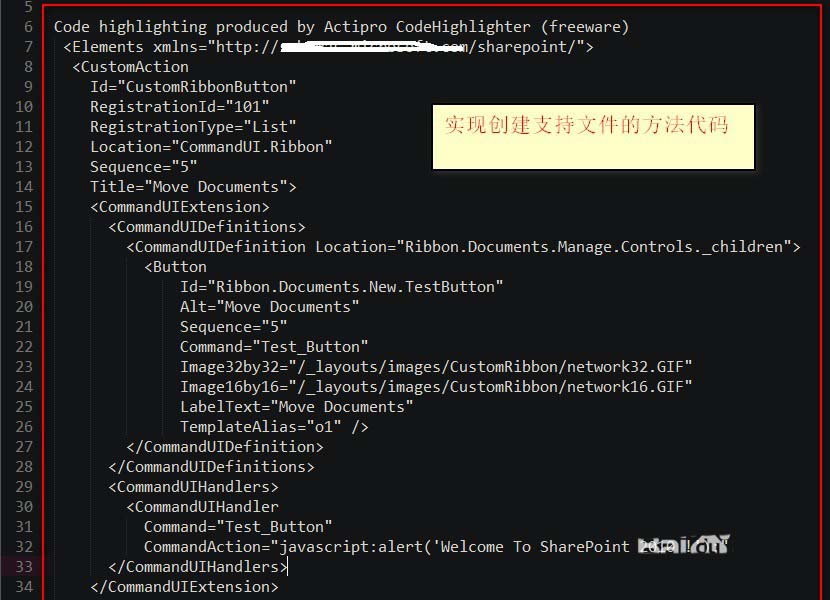The image size is (830, 600).
Task: Click the TemplateAlias="o1" attribute
Action: 274,426
